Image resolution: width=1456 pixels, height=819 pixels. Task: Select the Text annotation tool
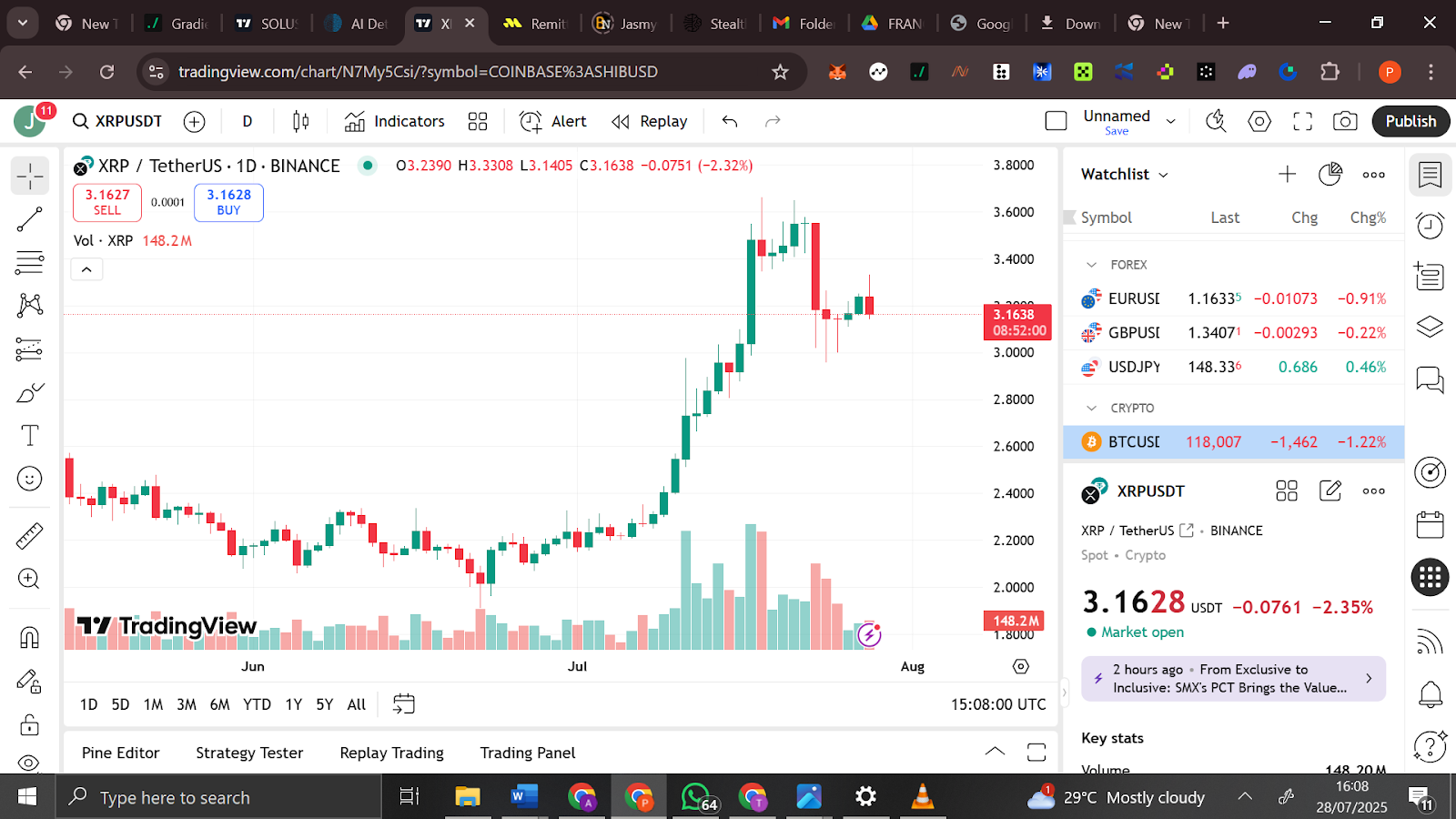[30, 436]
